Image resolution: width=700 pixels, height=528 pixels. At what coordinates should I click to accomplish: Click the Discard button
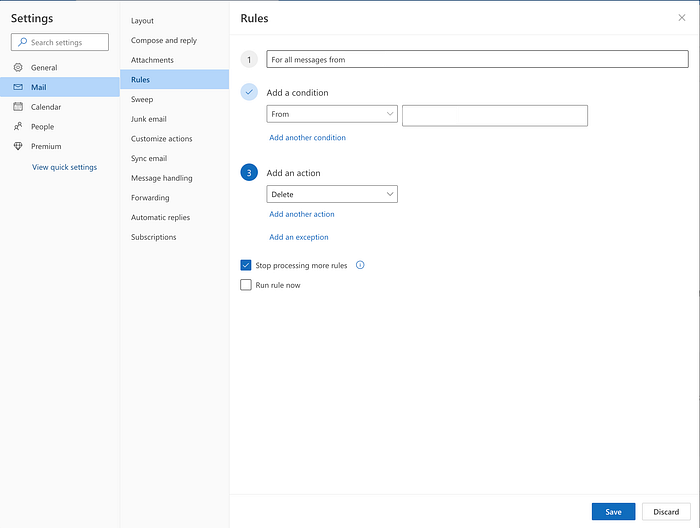click(x=666, y=511)
